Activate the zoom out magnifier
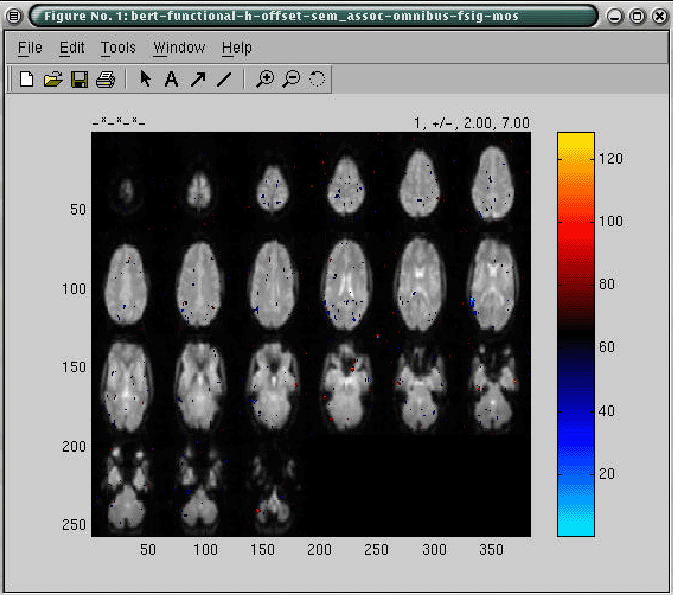673x595 pixels. tap(291, 80)
